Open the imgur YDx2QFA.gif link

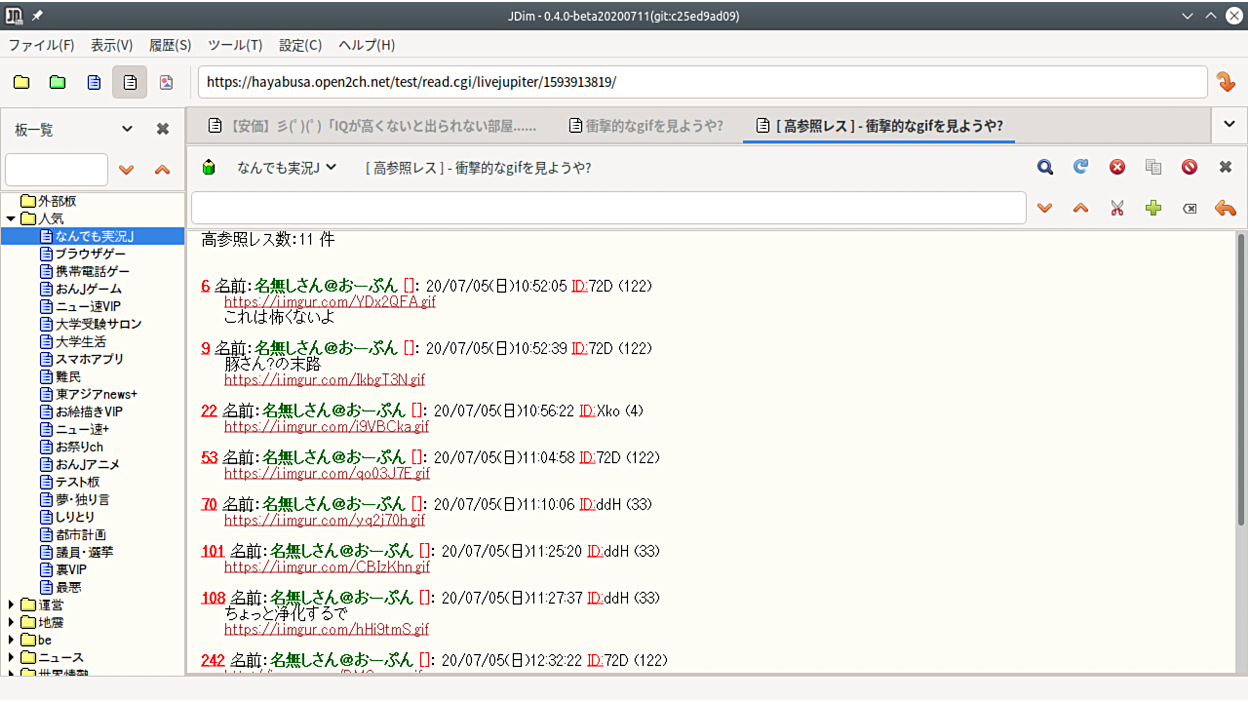[x=330, y=301]
